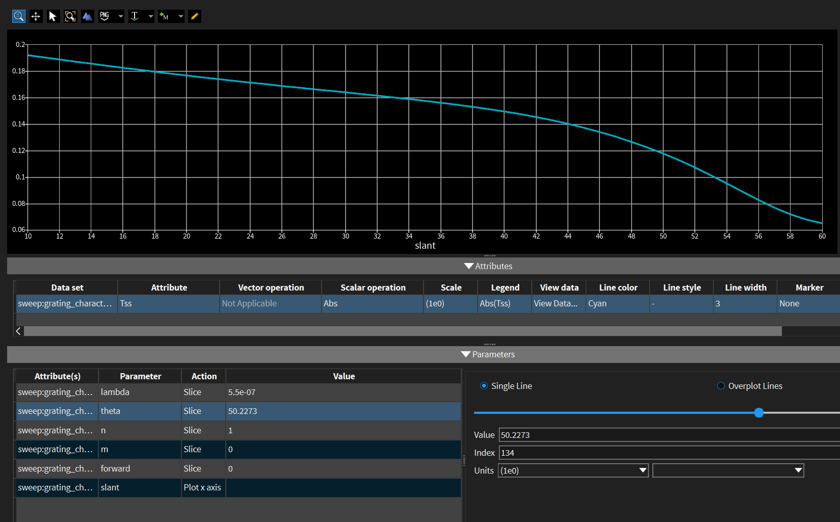This screenshot has width=840, height=522.
Task: Click the Abs scalar operation cell
Action: (372, 303)
